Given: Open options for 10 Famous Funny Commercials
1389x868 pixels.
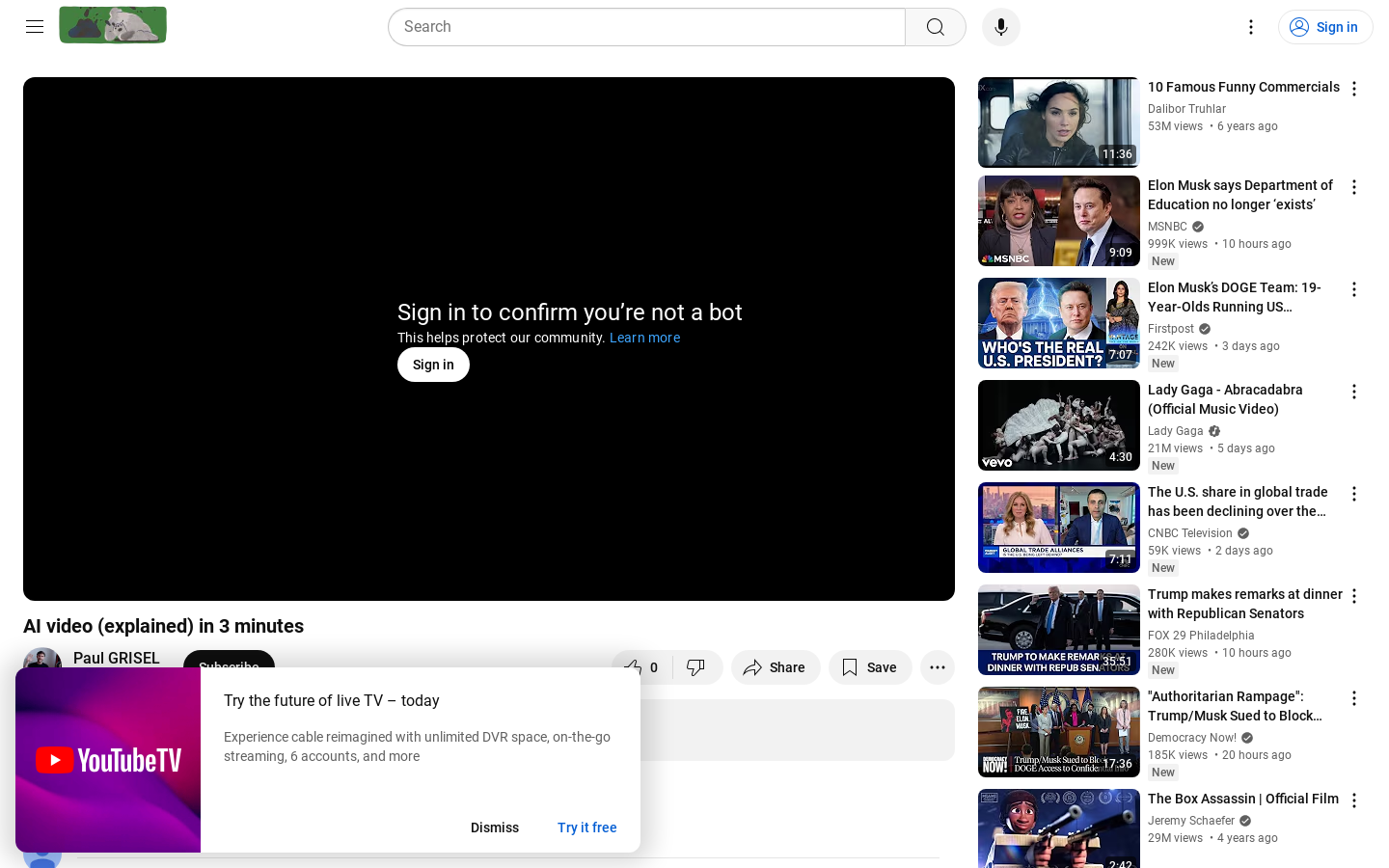Looking at the screenshot, I should 1354,89.
